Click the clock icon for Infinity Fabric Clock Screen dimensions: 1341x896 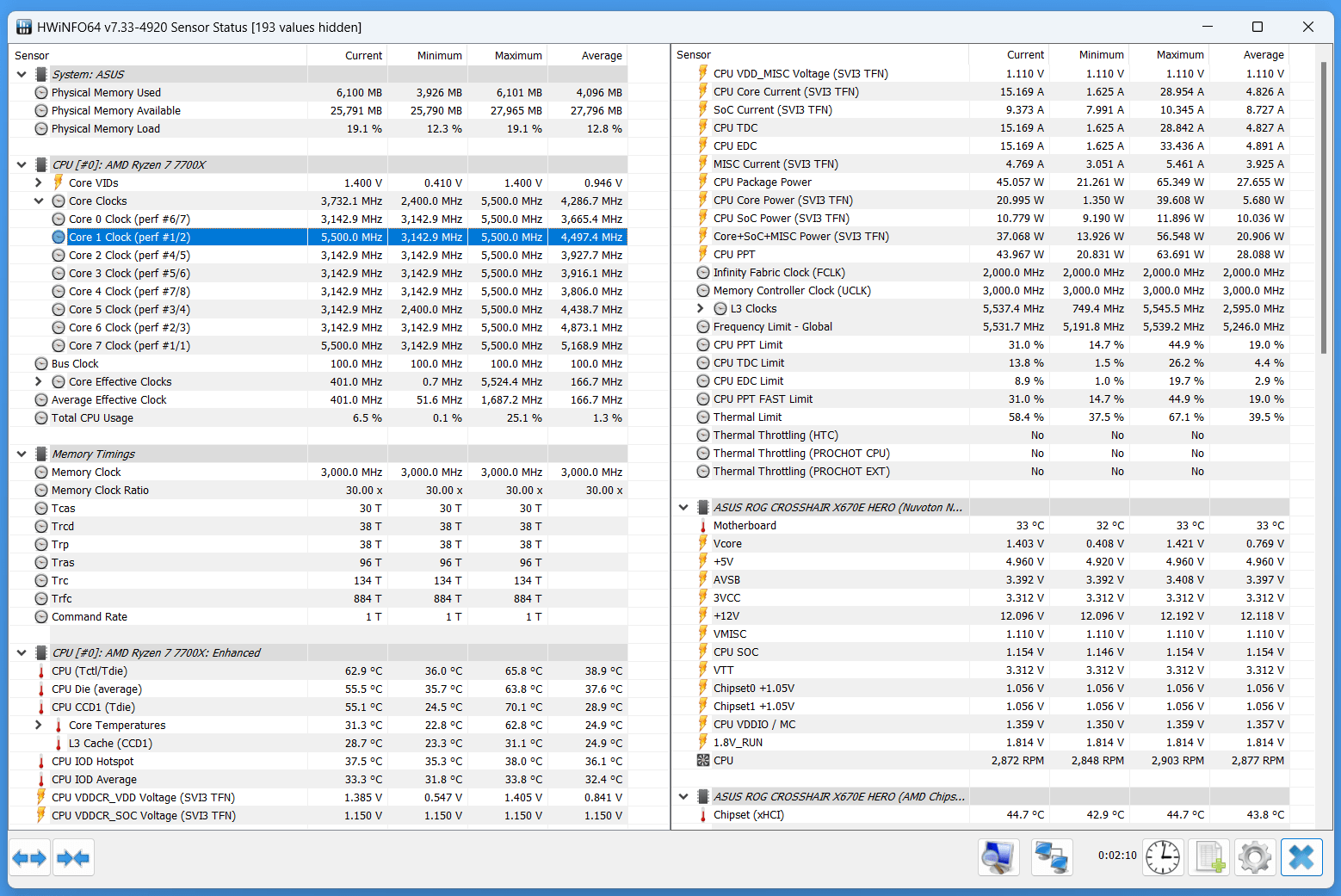pyautogui.click(x=703, y=272)
